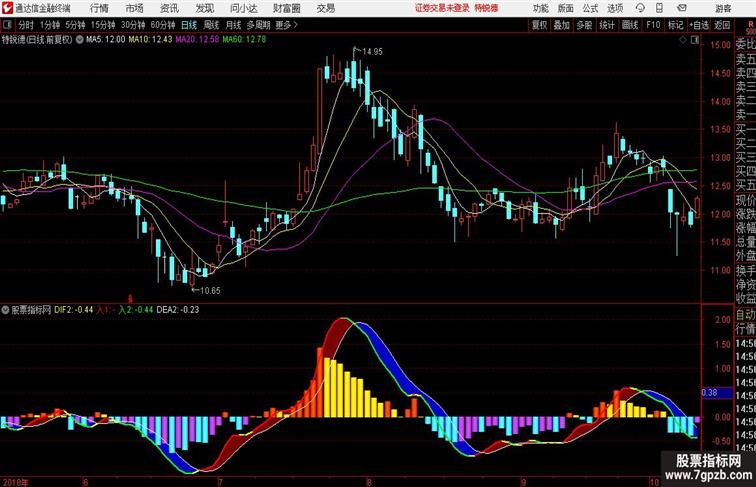
Task: Select the 日线 daily chart tab
Action: click(189, 25)
